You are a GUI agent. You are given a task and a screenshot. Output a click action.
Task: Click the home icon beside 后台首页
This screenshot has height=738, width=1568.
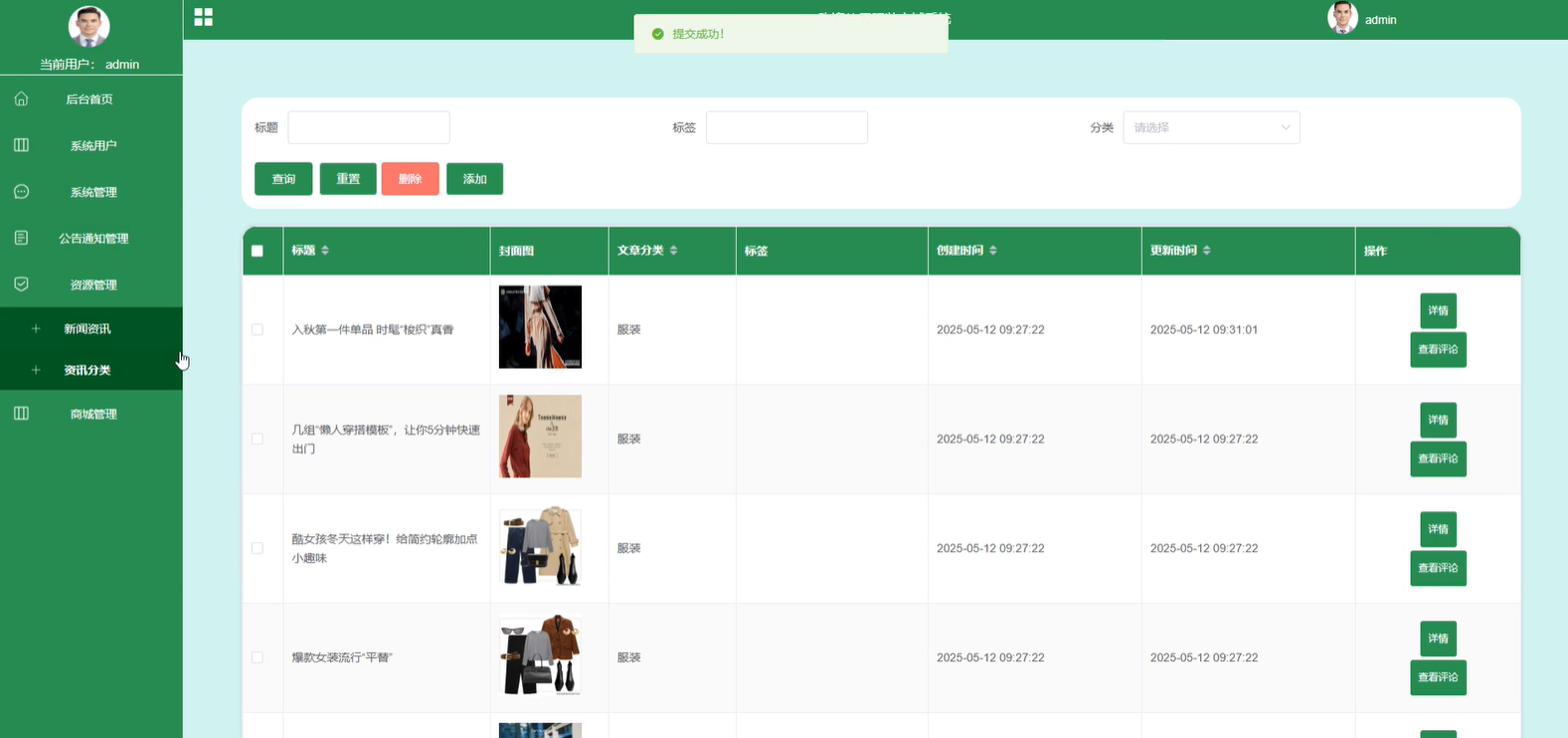coord(21,98)
